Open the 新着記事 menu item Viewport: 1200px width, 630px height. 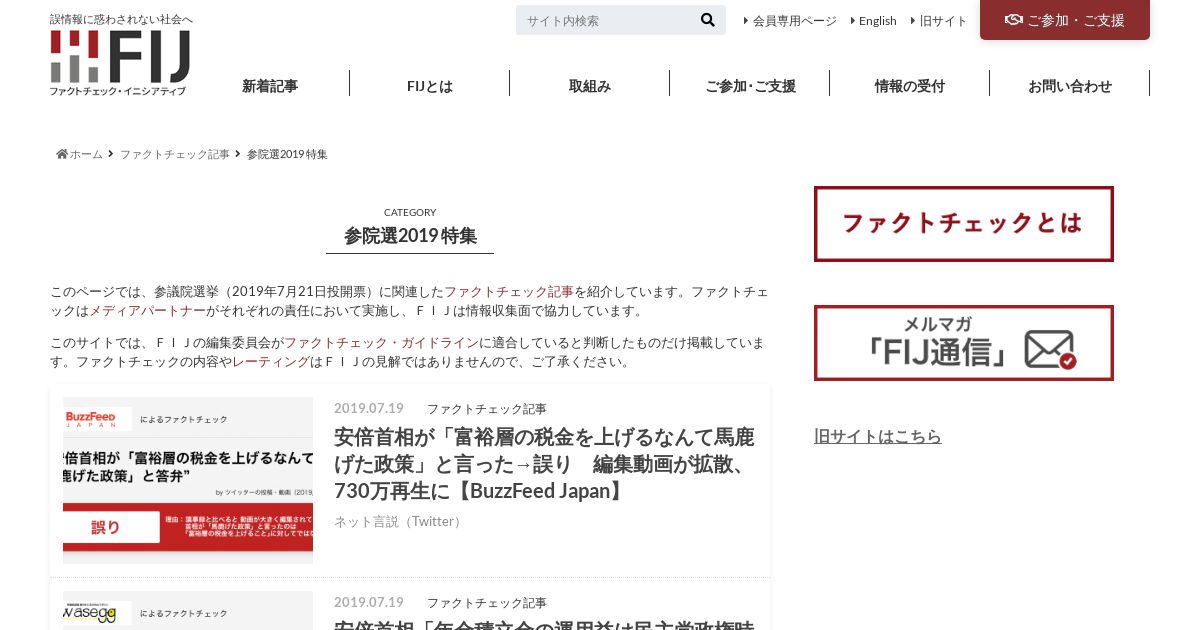click(x=270, y=86)
